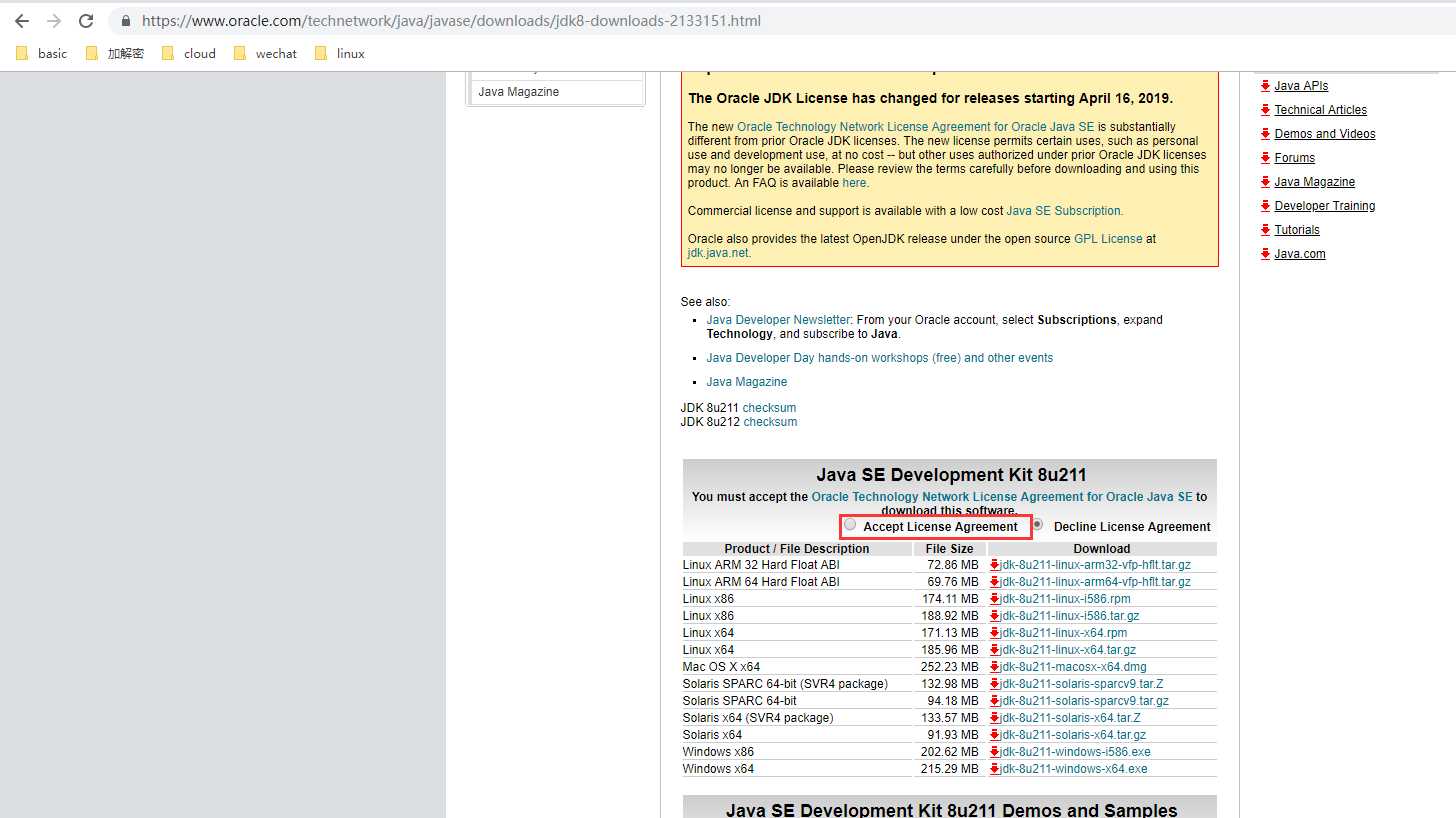Click the padlock icon in the address bar

(x=125, y=20)
